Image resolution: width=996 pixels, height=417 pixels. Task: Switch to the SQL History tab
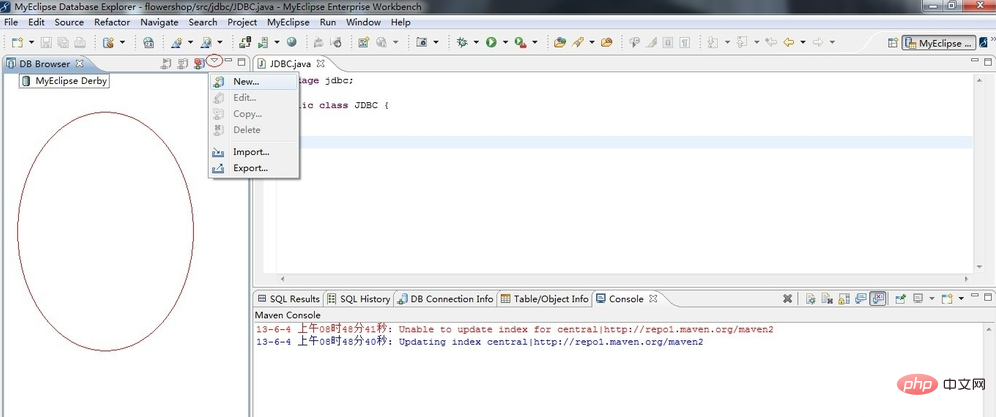pos(359,299)
